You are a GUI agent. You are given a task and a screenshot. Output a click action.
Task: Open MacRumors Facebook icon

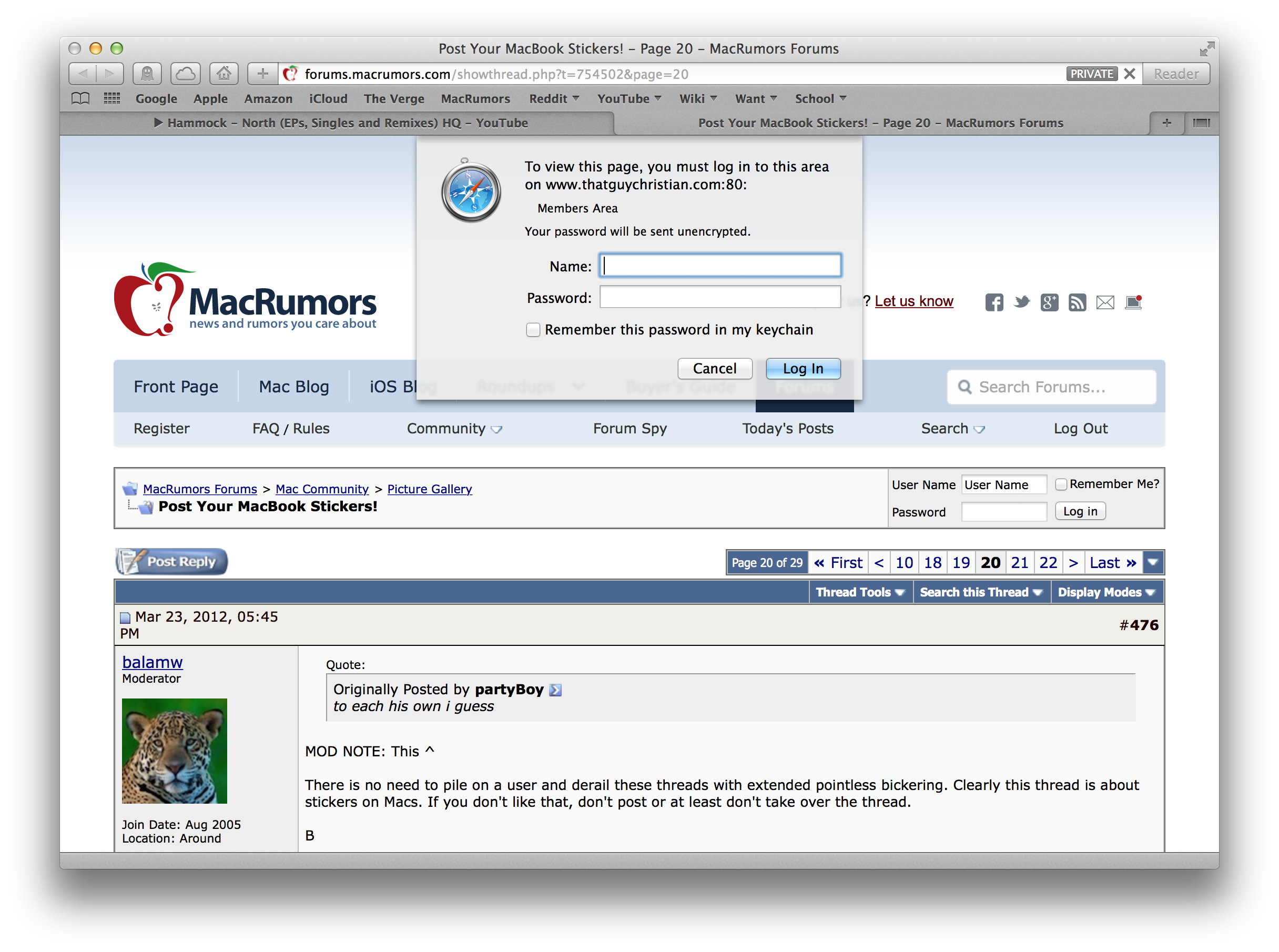(994, 302)
